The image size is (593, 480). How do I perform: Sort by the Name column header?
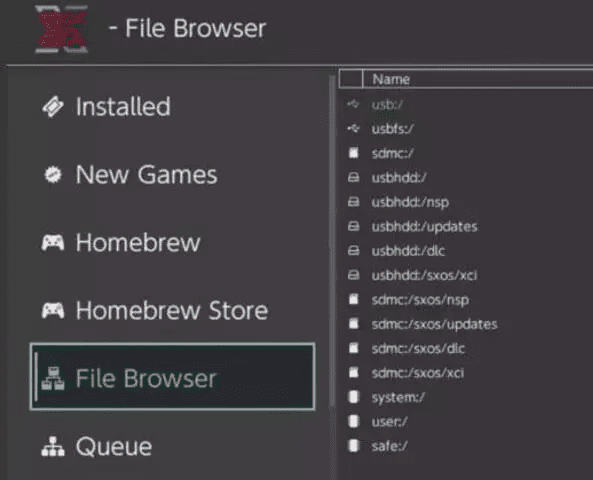[391, 79]
